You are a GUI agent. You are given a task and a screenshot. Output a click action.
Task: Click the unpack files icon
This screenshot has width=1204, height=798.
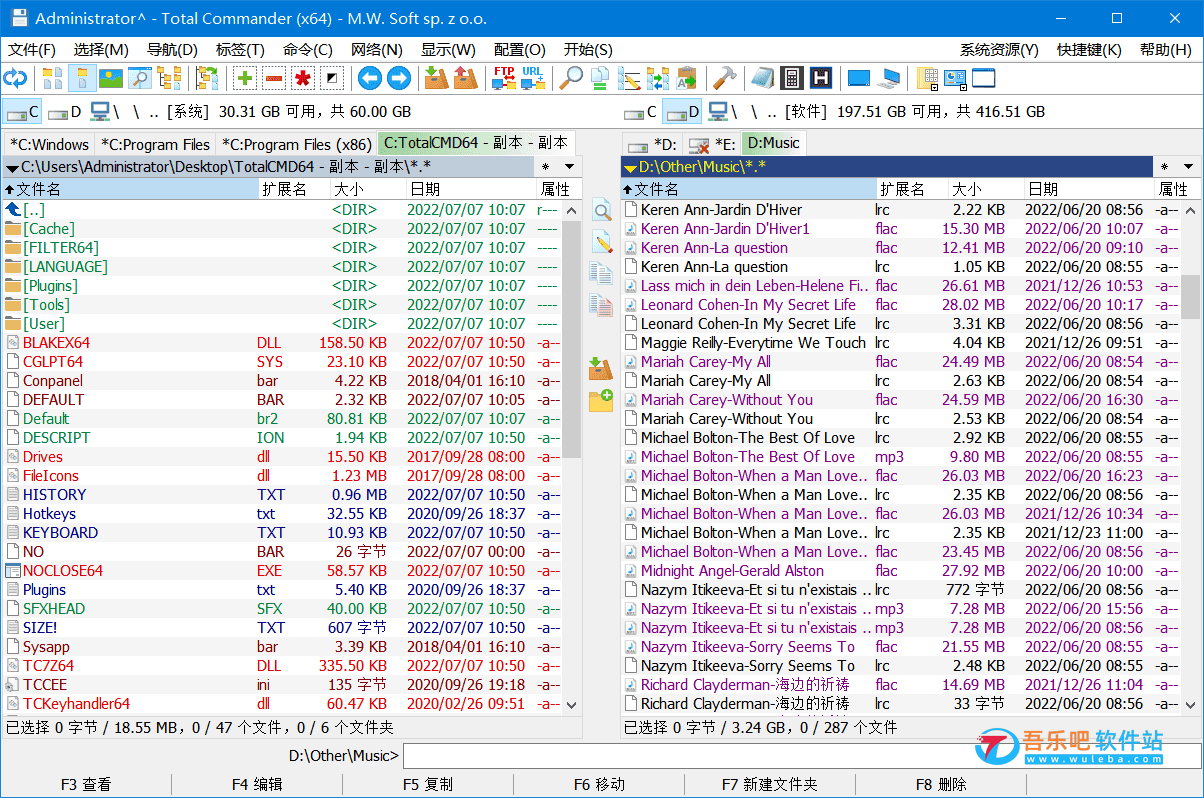tap(465, 78)
